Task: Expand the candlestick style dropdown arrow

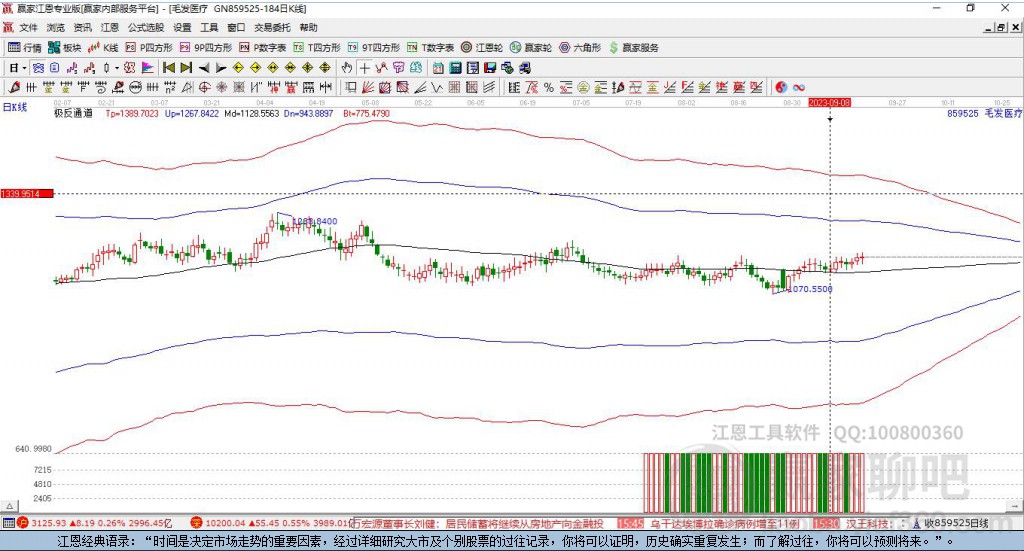Action: tap(117, 68)
